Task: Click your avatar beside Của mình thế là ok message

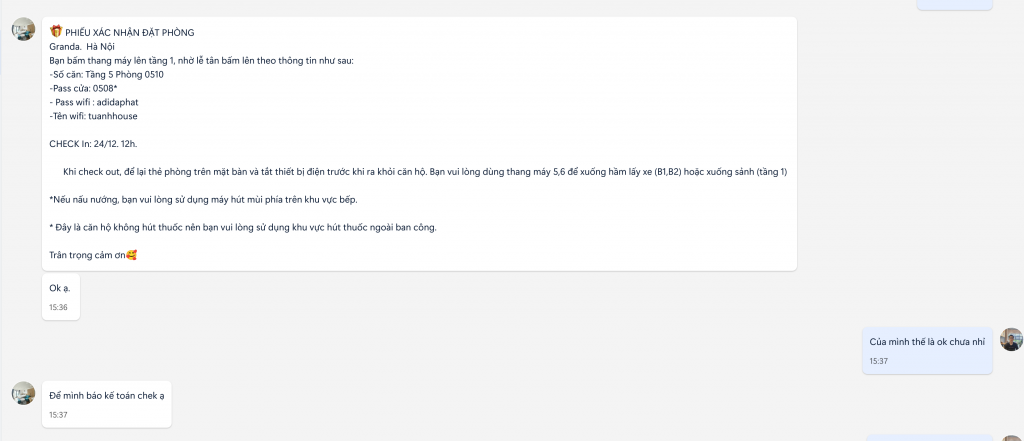Action: [1012, 340]
